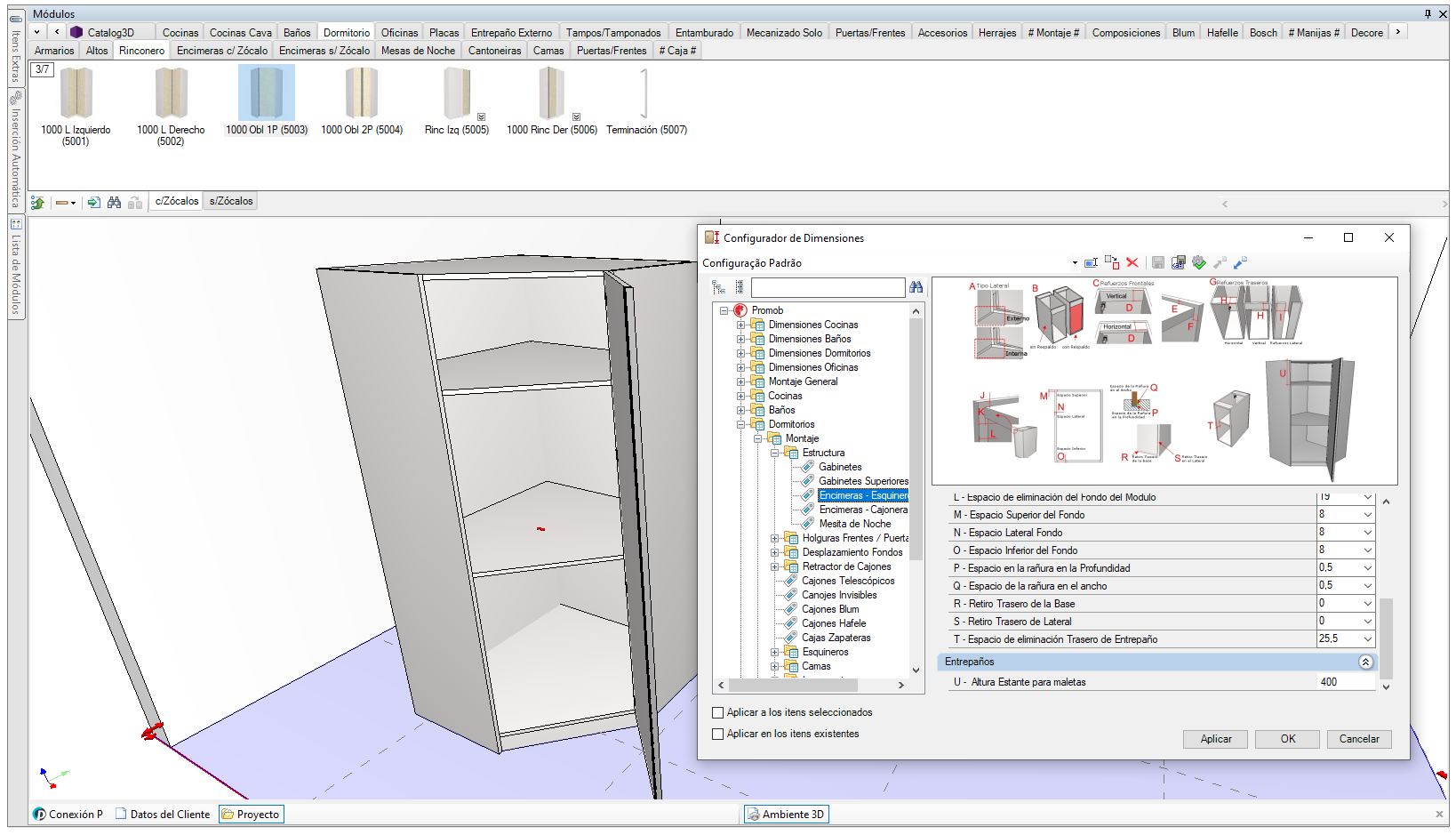1456x835 pixels.
Task: Click the U - Altura Estante para maletas value field
Action: 1346,682
